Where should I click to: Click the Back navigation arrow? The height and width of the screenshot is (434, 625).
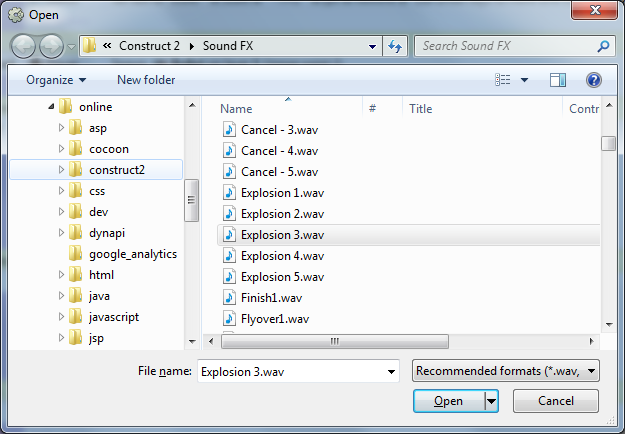click(x=24, y=46)
